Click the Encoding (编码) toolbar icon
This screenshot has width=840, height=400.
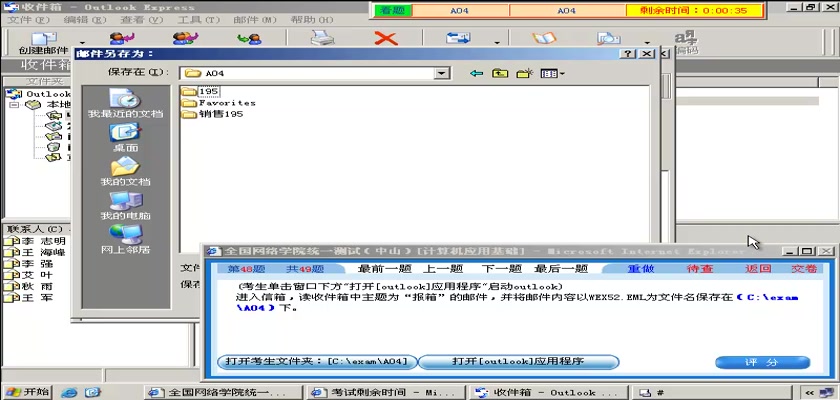click(686, 42)
